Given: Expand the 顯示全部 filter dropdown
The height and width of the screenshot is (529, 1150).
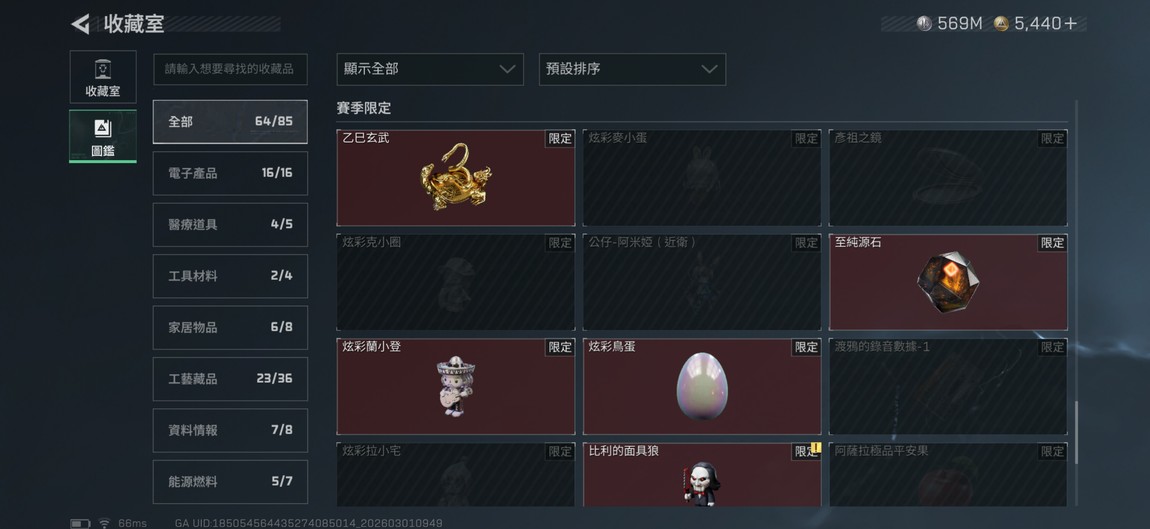Looking at the screenshot, I should (430, 69).
